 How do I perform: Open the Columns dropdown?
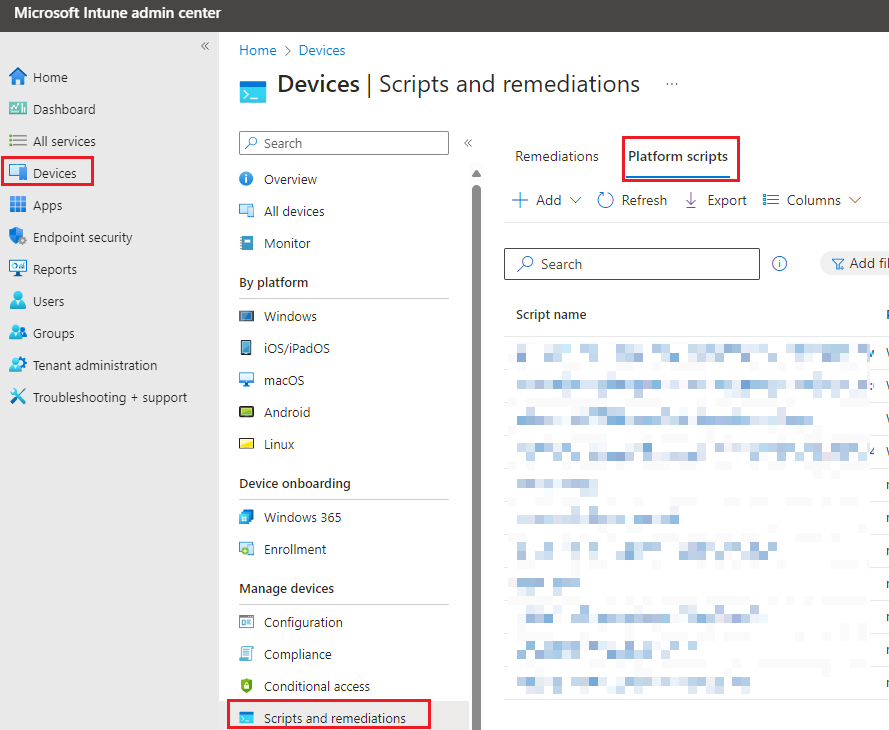pos(811,200)
